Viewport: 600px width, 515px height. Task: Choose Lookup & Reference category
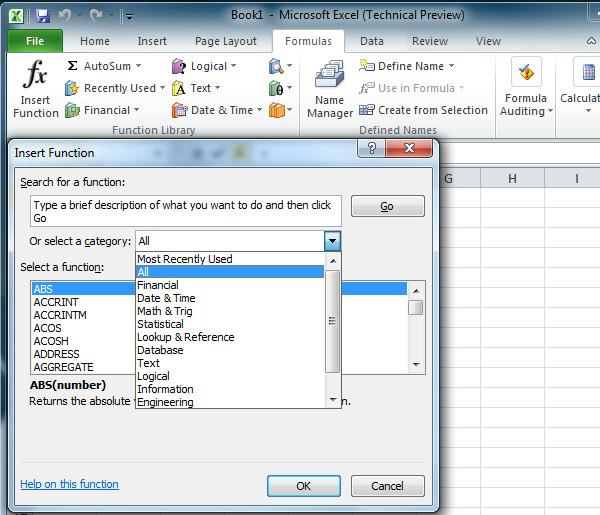point(230,337)
